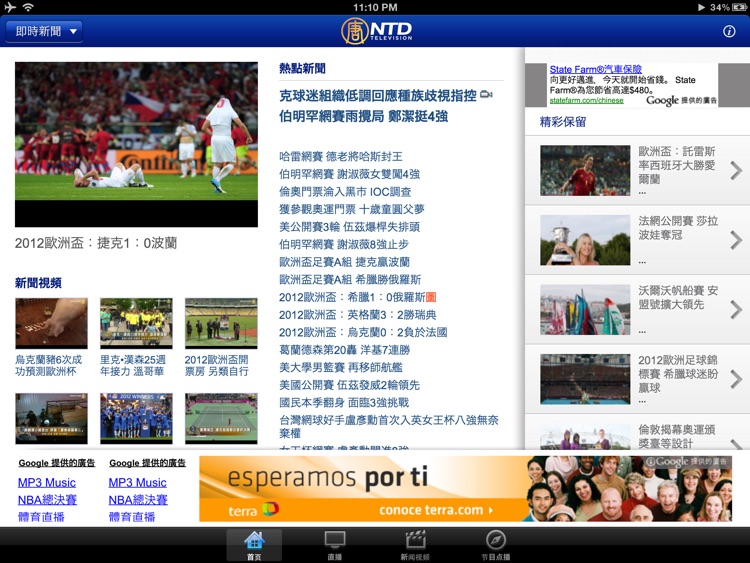Open 2012歐洲盃：英格蘭3：2勝瑞典
Screen dimensions: 750x563
click(x=358, y=315)
